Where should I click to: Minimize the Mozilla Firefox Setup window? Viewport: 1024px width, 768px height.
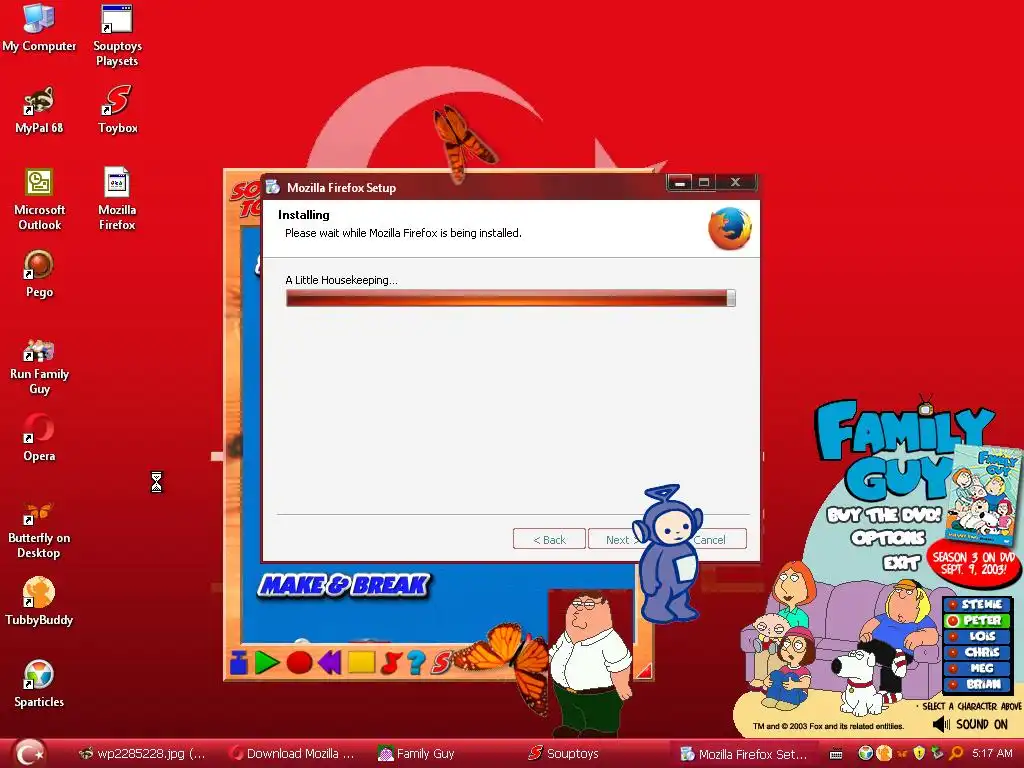pos(679,182)
